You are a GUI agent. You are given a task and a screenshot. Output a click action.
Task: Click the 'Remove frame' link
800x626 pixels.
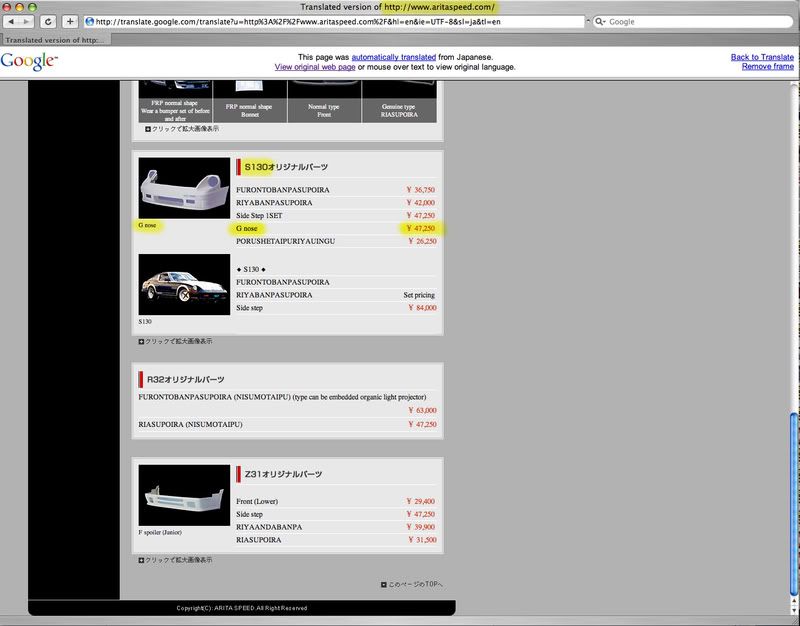point(768,67)
